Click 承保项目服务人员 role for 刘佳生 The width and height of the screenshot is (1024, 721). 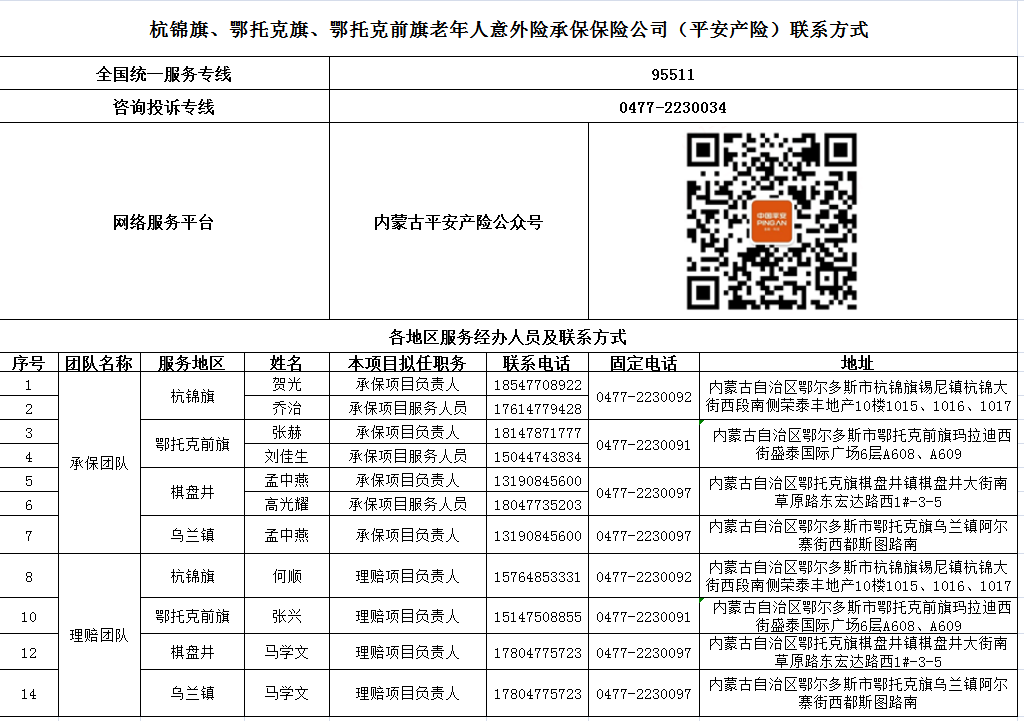[x=408, y=456]
